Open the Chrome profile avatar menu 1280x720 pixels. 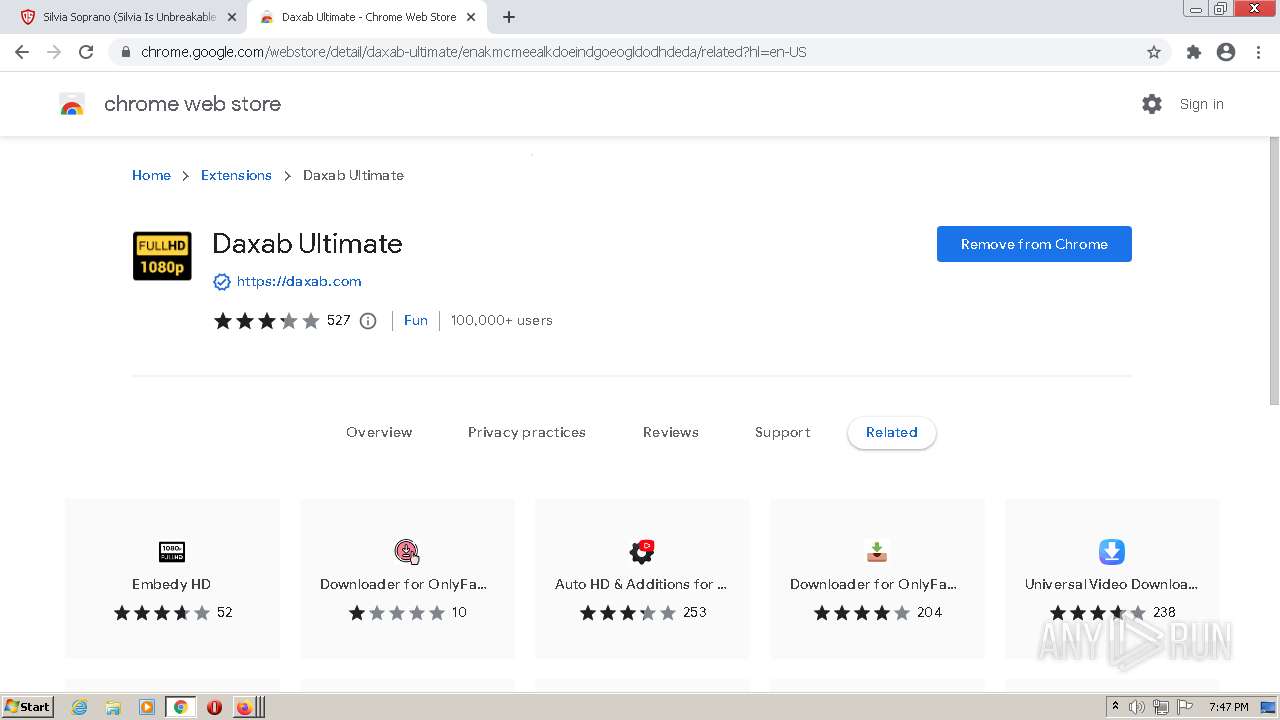(1226, 52)
